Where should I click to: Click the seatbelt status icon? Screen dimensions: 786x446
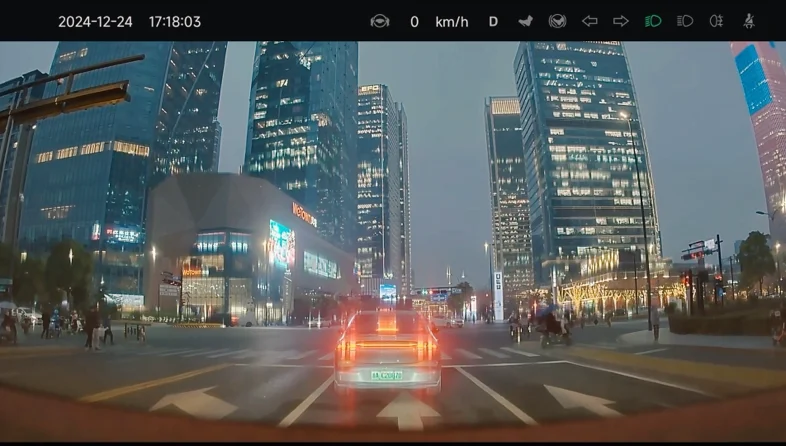click(x=748, y=21)
